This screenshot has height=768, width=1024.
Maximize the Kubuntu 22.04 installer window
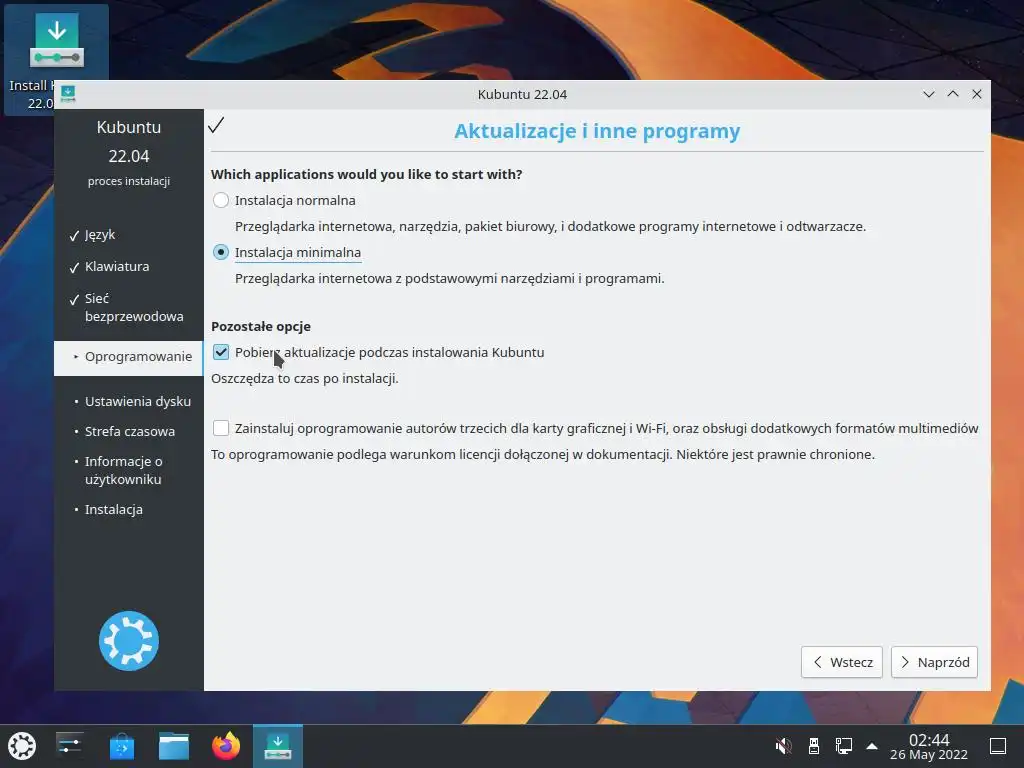click(x=953, y=94)
